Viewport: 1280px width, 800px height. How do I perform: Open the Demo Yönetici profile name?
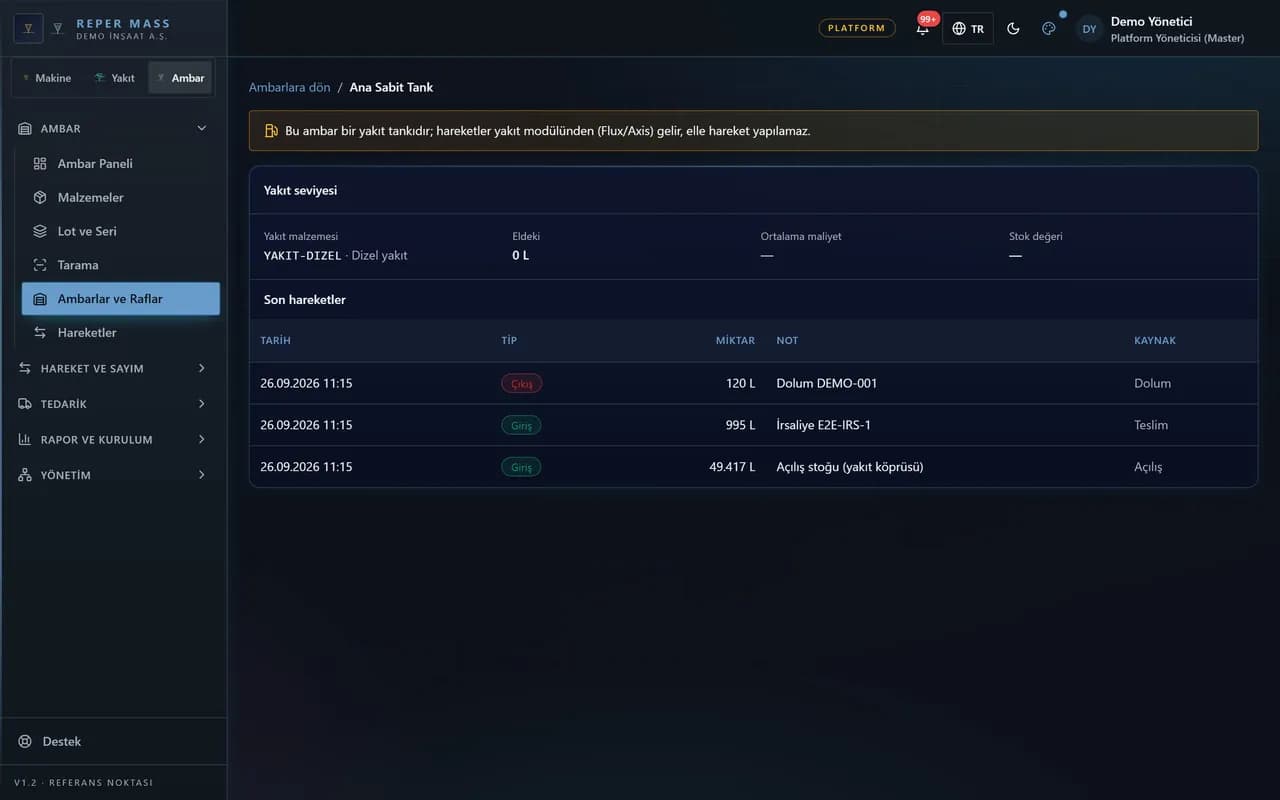(x=1151, y=22)
